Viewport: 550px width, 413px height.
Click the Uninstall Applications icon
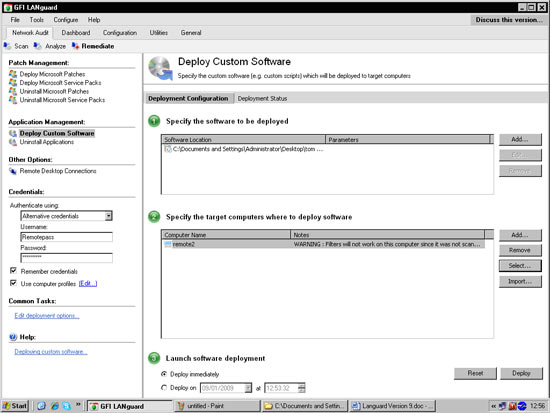(13, 142)
